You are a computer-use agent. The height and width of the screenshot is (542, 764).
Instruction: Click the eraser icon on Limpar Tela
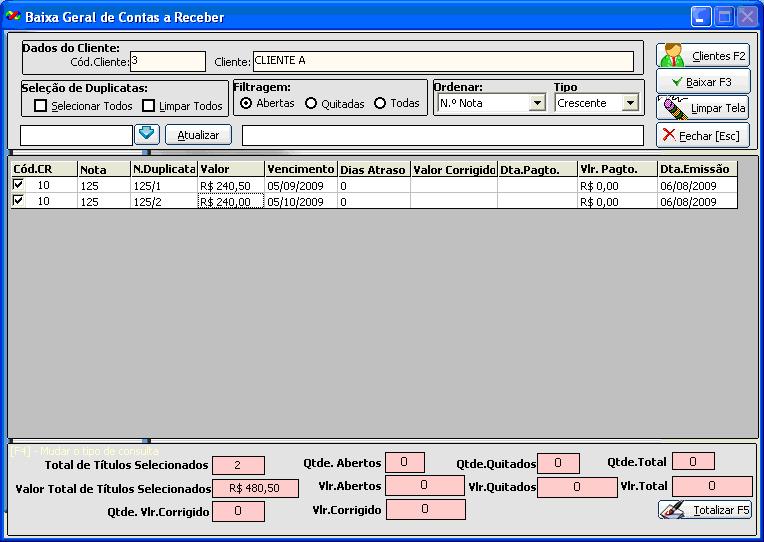click(673, 108)
